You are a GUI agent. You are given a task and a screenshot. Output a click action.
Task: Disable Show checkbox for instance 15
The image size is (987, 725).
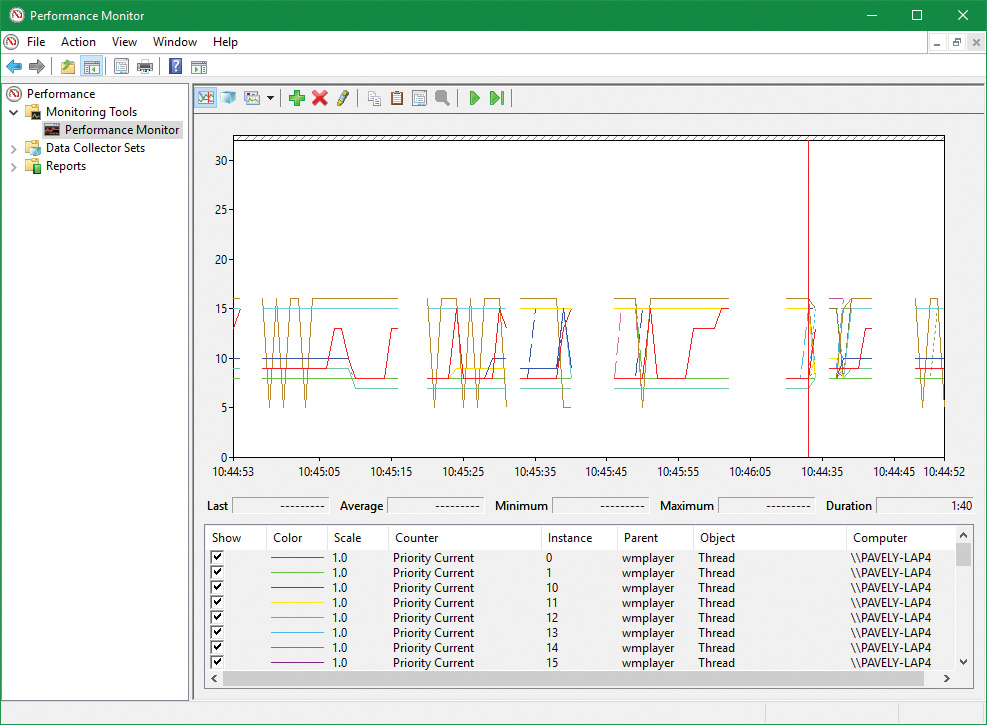(x=217, y=663)
